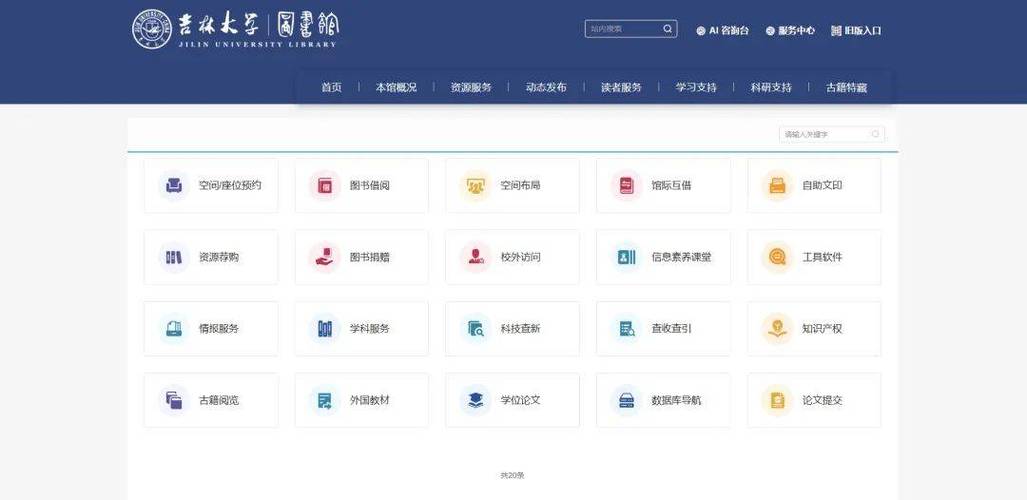
Task: Open the 学习支持 menu
Action: [x=696, y=87]
